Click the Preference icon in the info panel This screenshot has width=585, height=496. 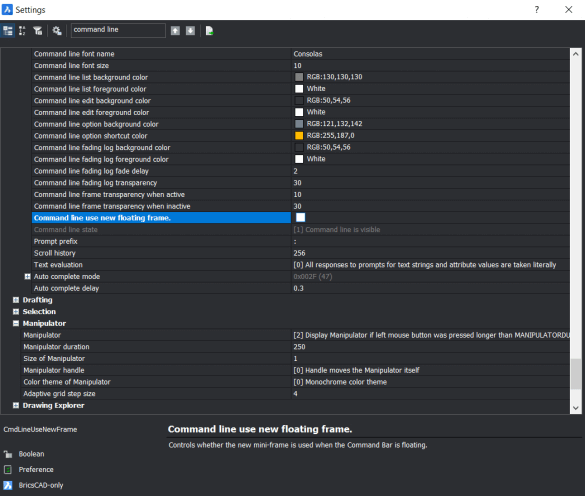coord(8,470)
